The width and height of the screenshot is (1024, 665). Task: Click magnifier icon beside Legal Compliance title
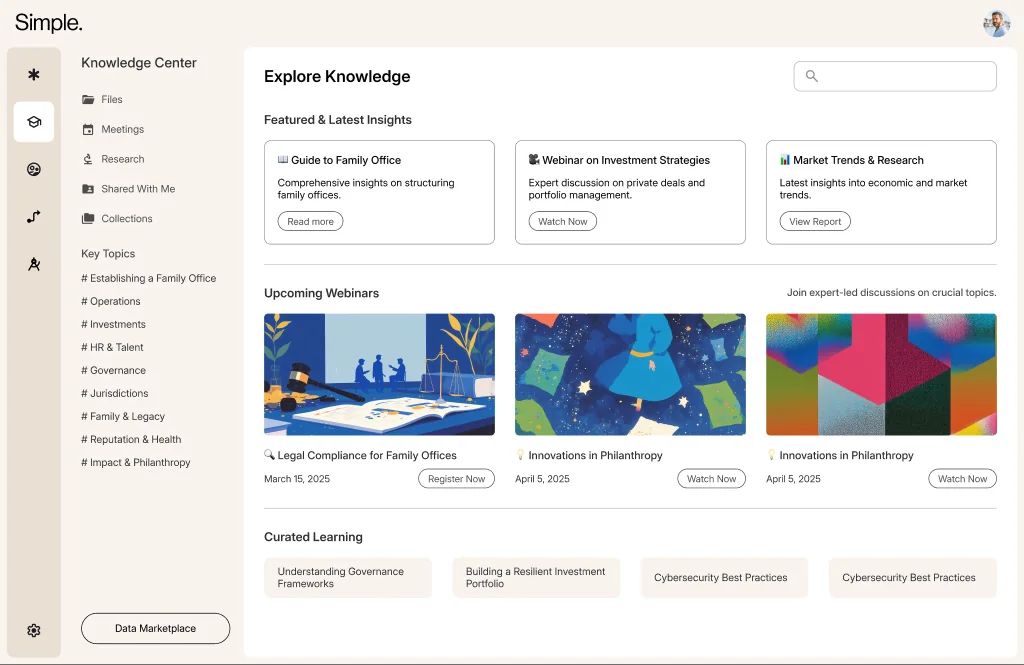(269, 455)
